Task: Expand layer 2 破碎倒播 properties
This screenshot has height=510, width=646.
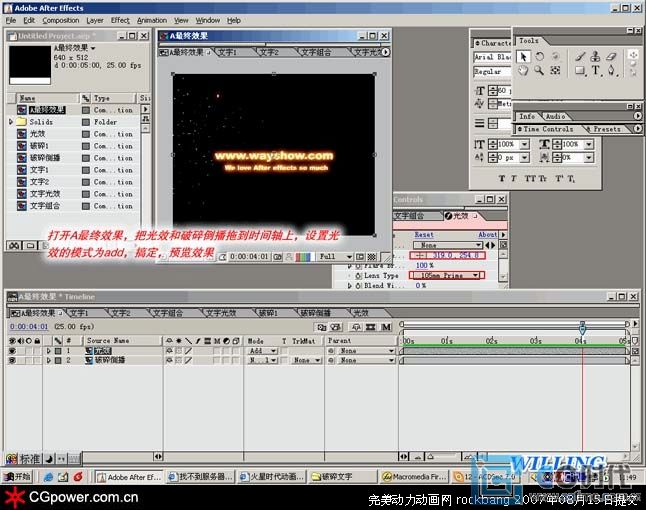Action: point(48,360)
